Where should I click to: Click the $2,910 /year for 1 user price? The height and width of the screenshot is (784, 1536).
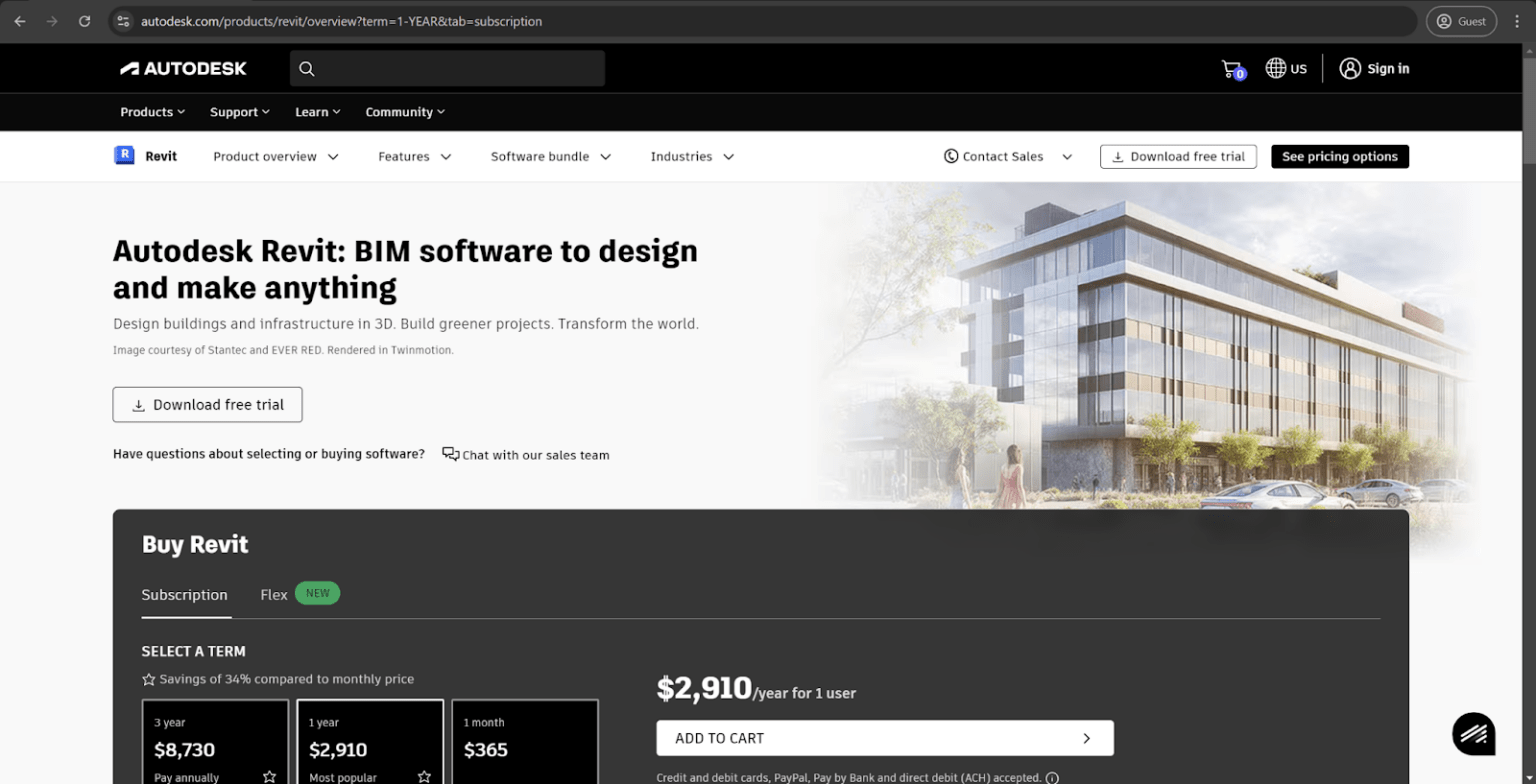tap(756, 689)
